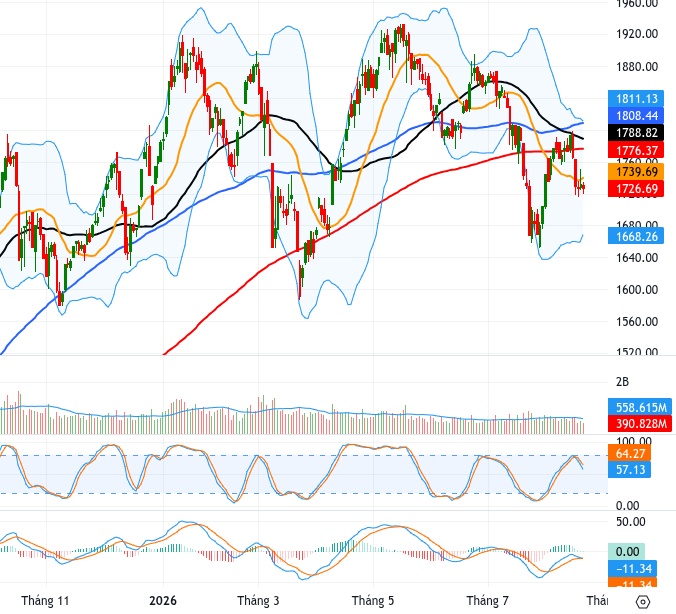Select the red 1776.37 price label
This screenshot has height=614, width=676.
[635, 150]
